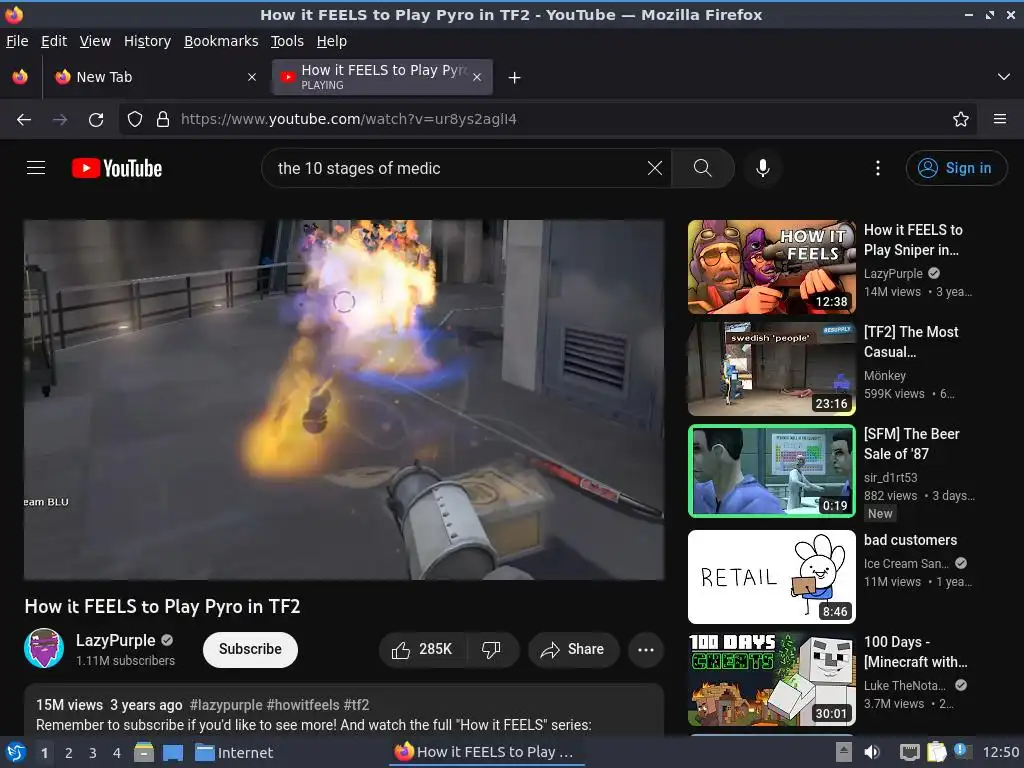
Task: Click the sir_d1rt53 channel name
Action: click(x=891, y=477)
